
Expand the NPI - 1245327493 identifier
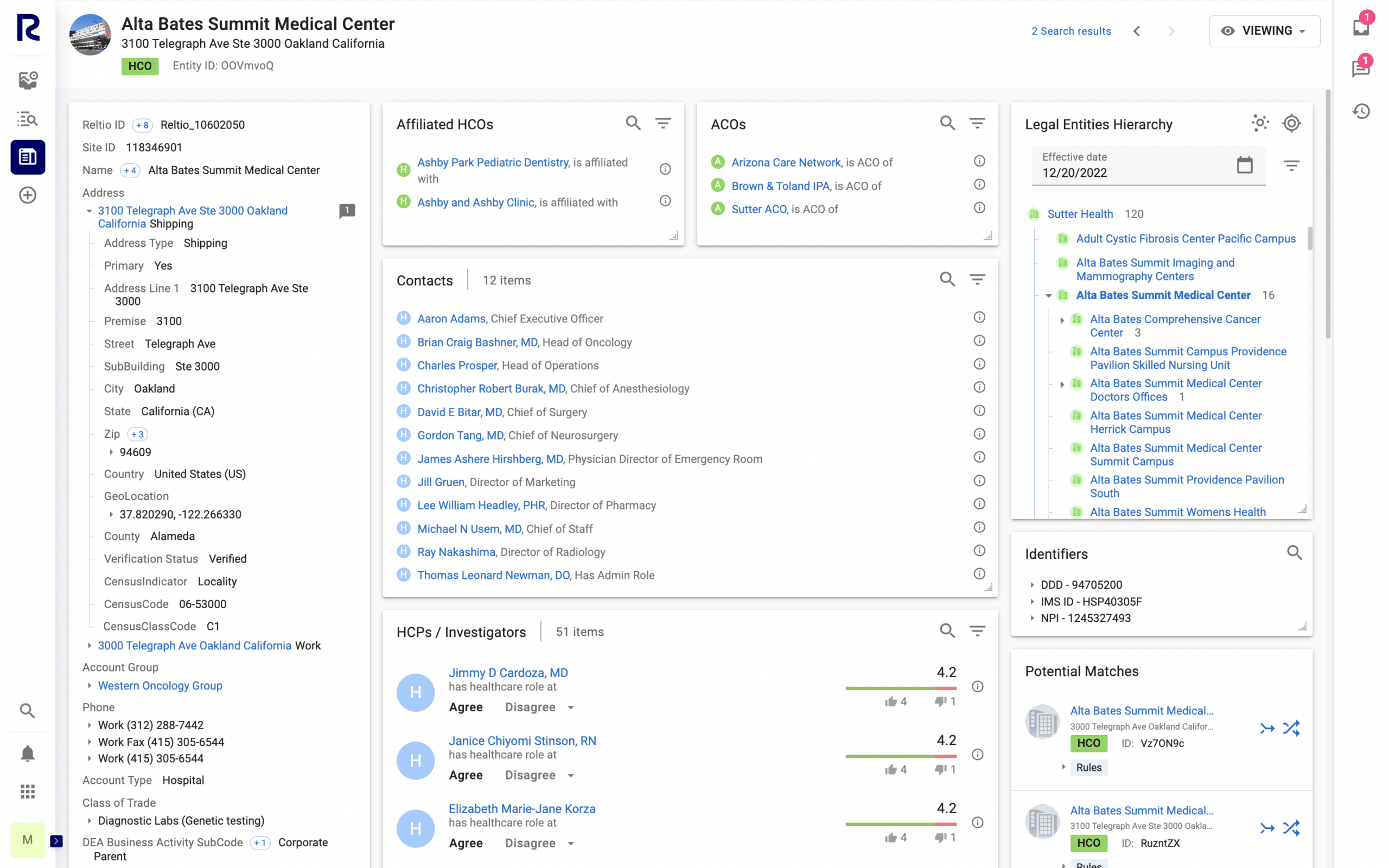coord(1032,618)
